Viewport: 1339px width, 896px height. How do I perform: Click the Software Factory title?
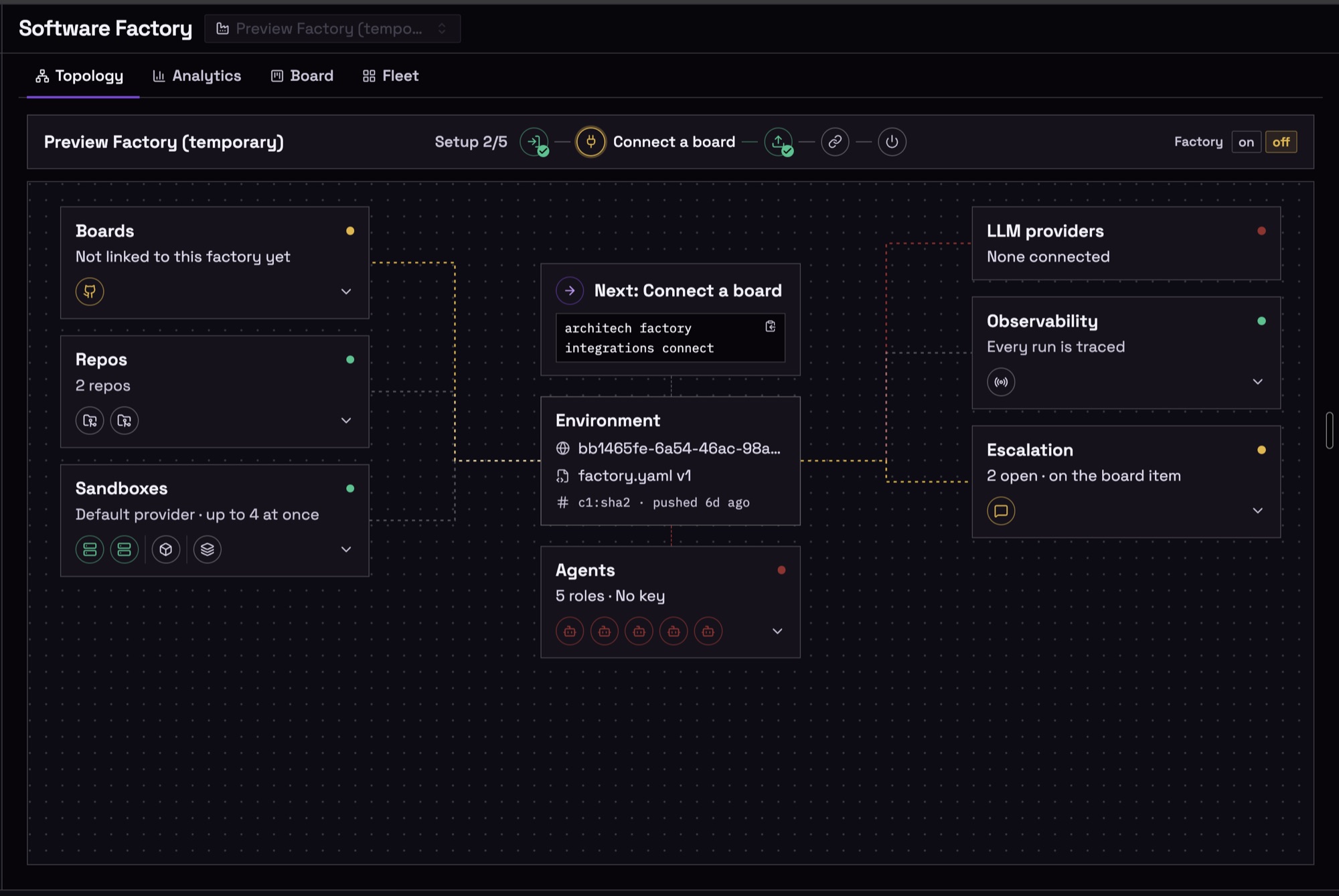click(x=105, y=28)
